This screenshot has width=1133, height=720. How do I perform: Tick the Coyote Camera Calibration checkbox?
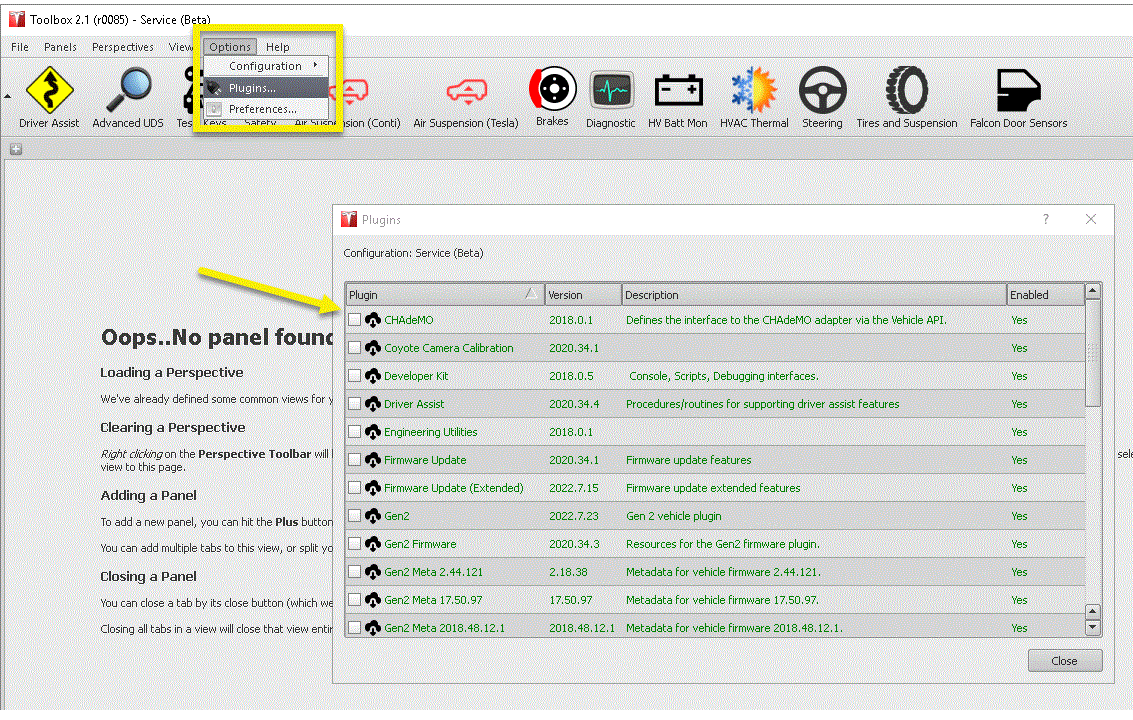(354, 348)
